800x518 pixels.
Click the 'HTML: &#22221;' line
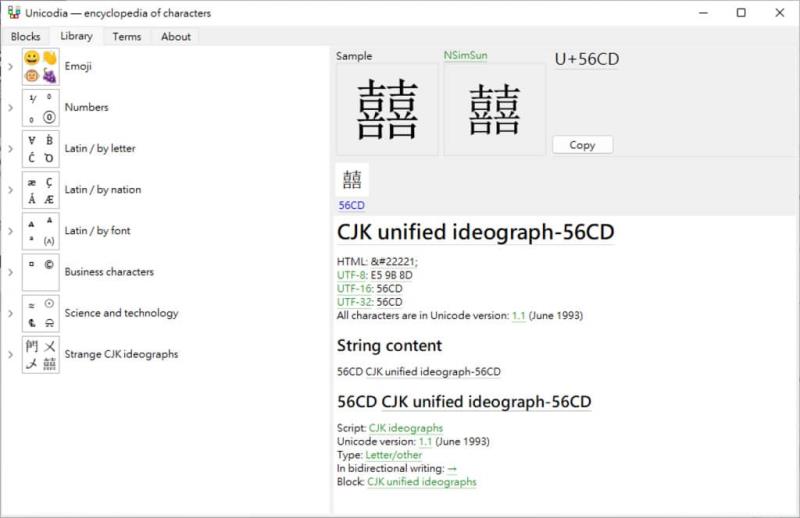pyautogui.click(x=377, y=262)
